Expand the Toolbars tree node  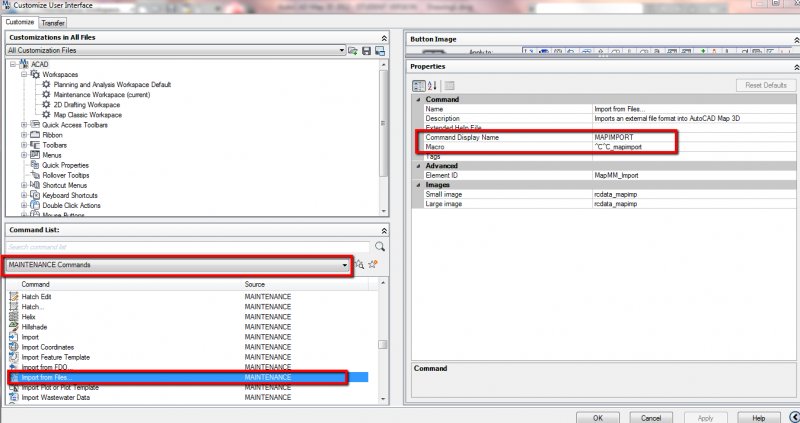point(24,145)
